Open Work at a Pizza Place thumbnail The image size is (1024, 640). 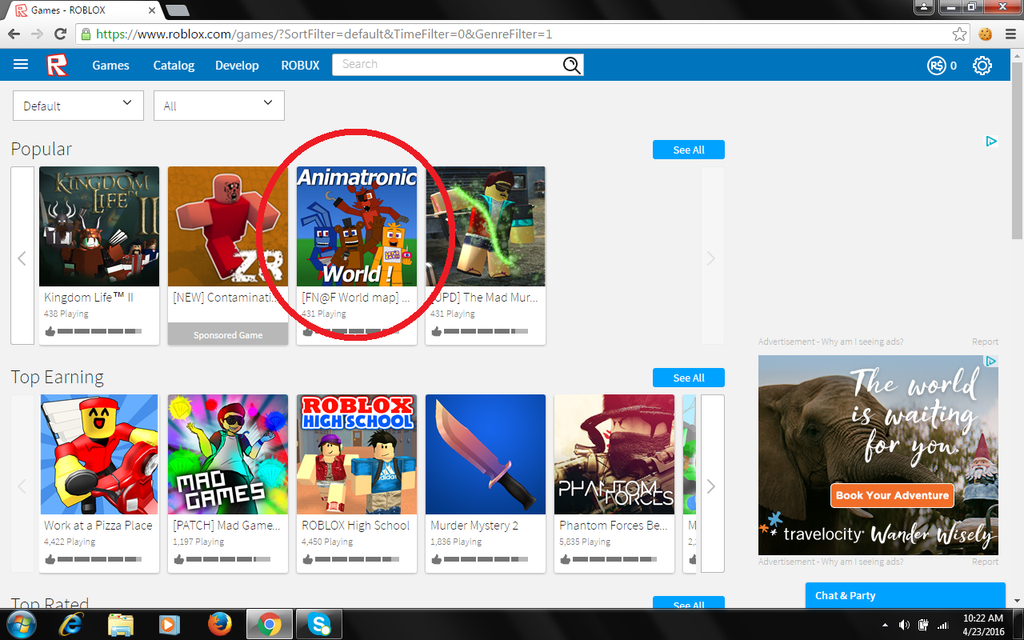99,454
